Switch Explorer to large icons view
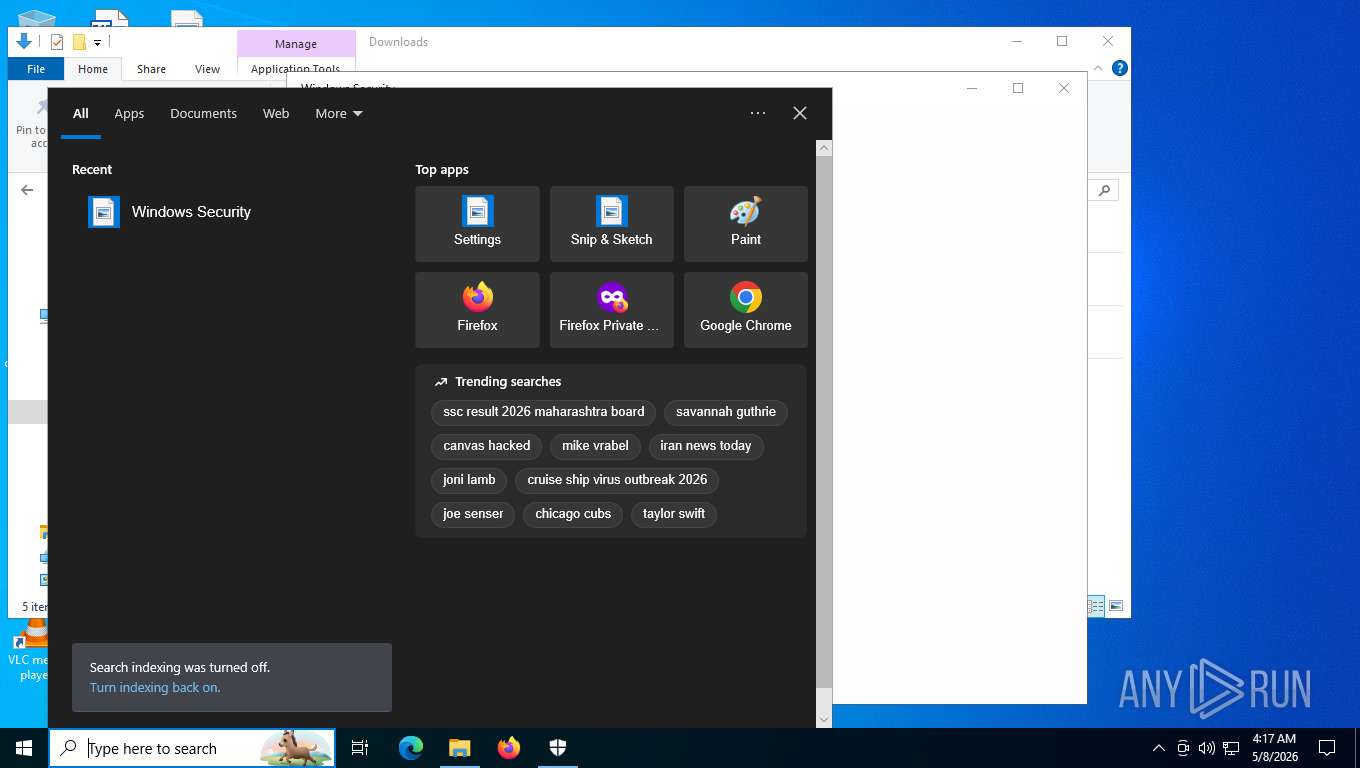This screenshot has height=768, width=1360. (1116, 606)
